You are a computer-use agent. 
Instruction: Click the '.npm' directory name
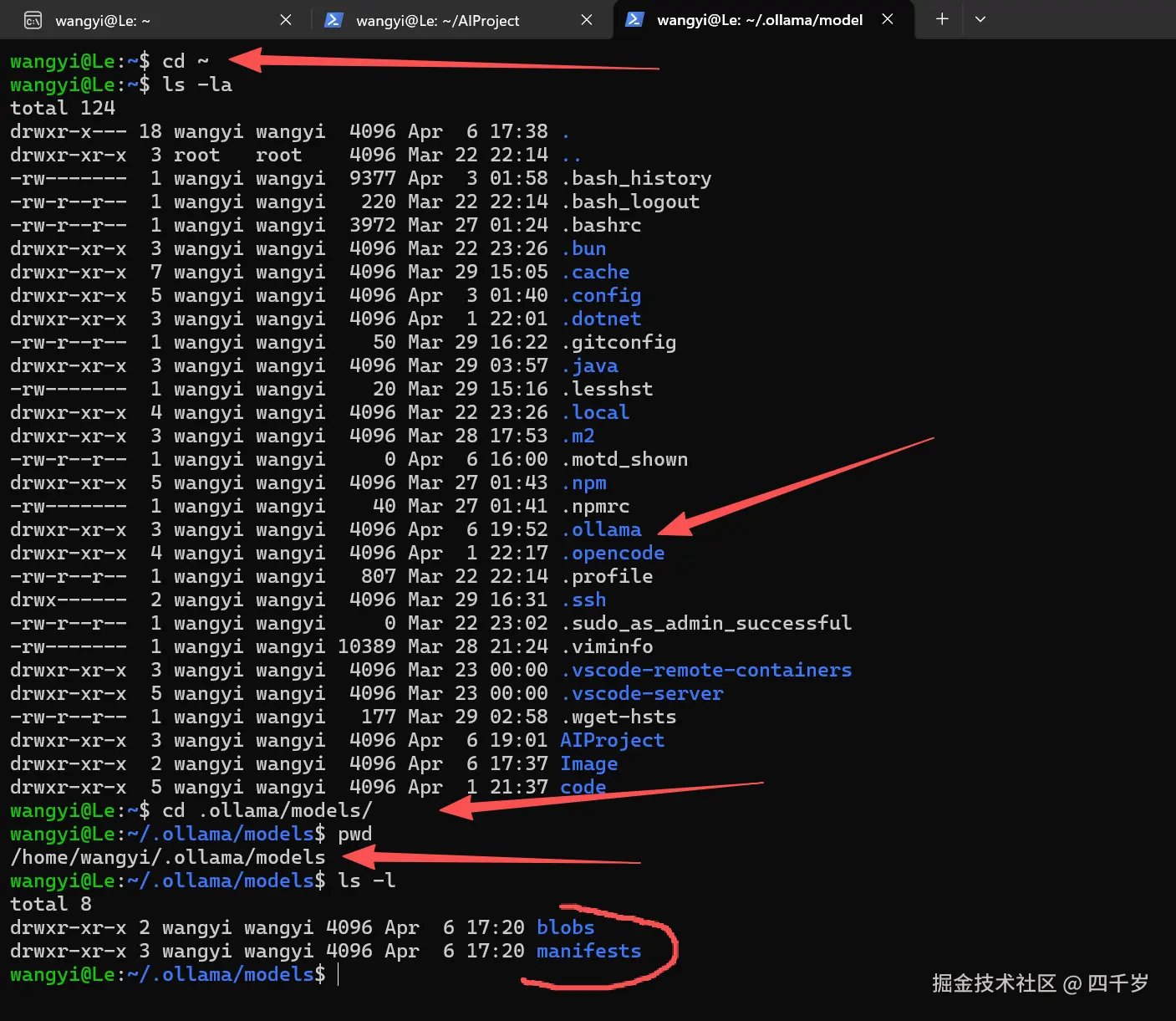click(x=583, y=482)
